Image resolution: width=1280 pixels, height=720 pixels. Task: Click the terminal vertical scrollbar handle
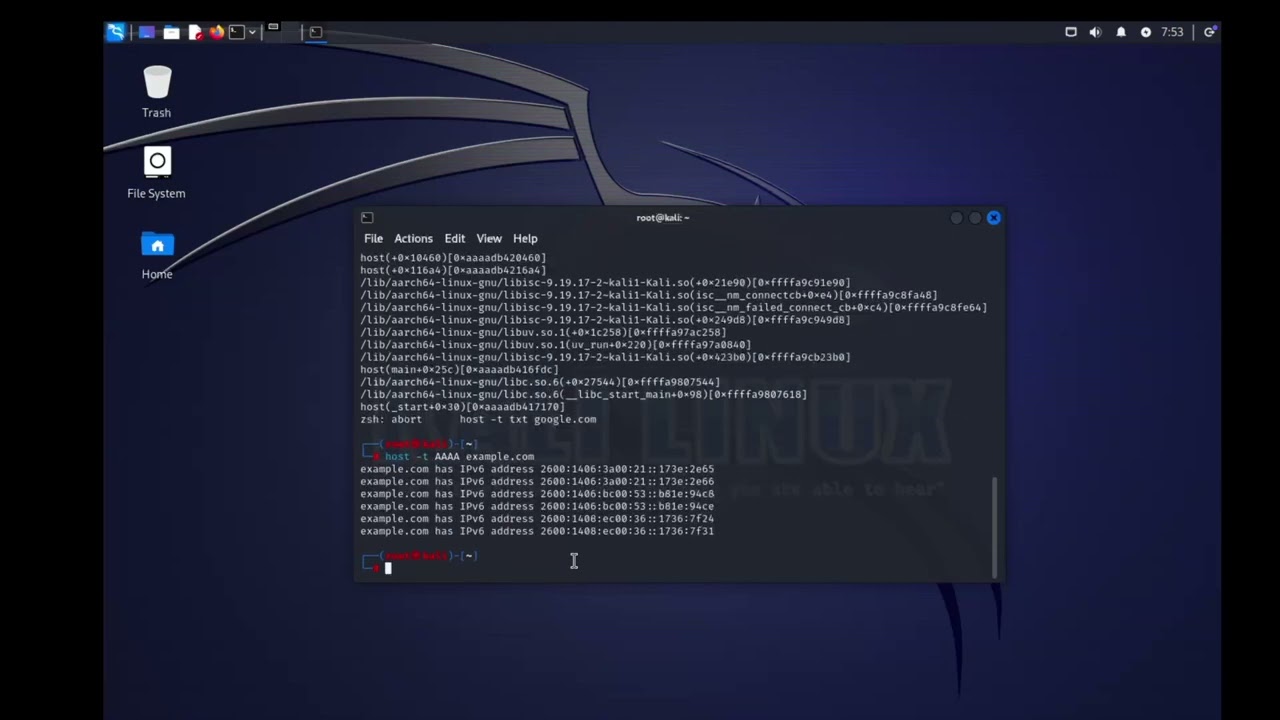995,526
